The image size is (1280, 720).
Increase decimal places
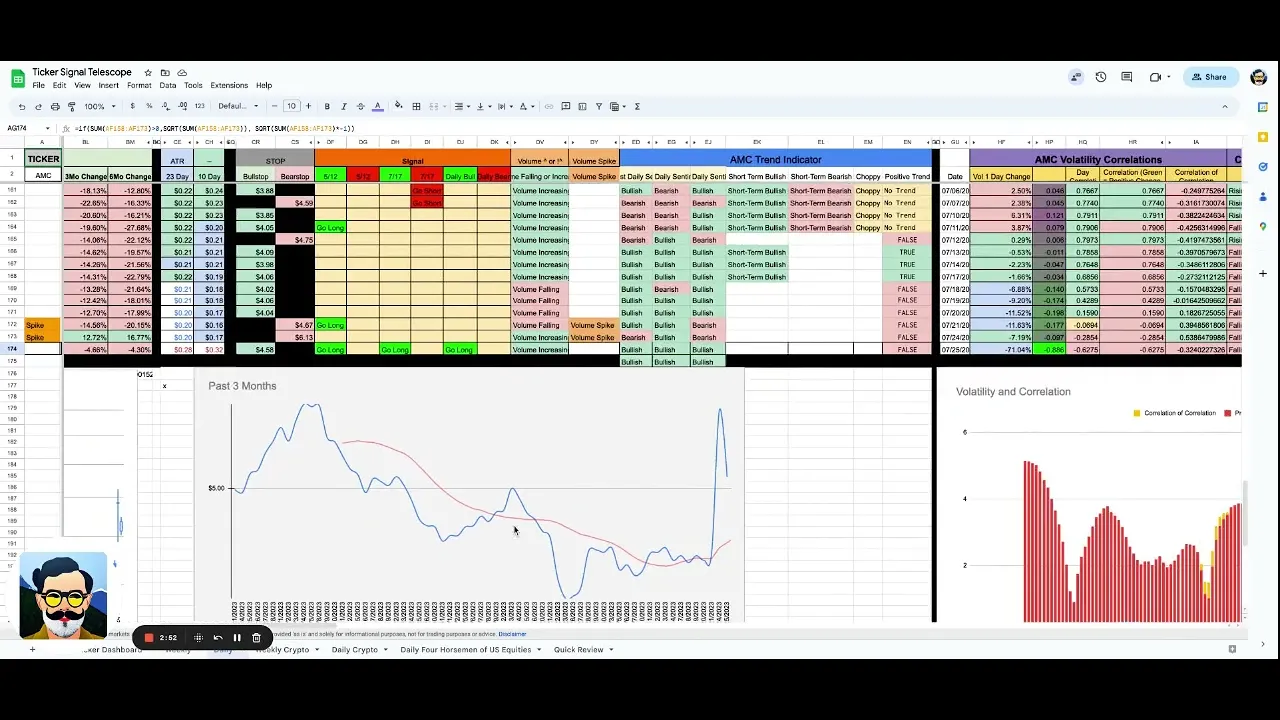click(183, 106)
